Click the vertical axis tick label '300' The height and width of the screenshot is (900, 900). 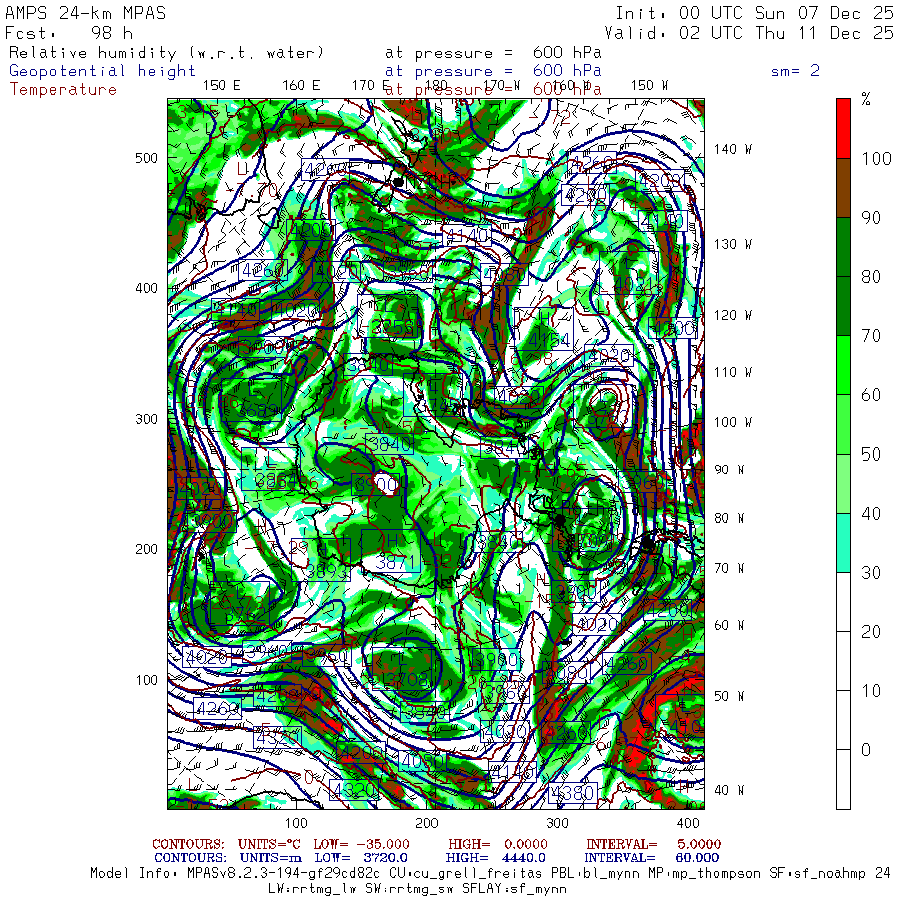click(x=146, y=419)
